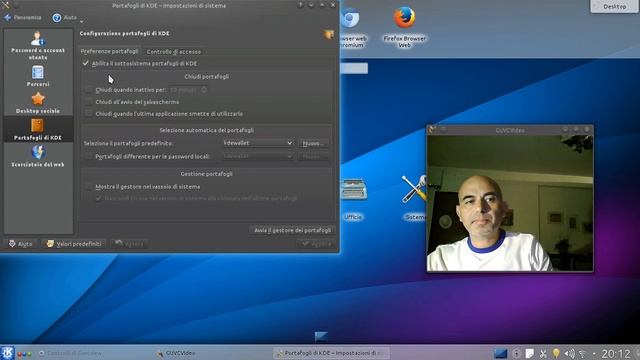This screenshot has width=640, height=360.
Task: Click Valori predefiniti button
Action: coord(74,244)
